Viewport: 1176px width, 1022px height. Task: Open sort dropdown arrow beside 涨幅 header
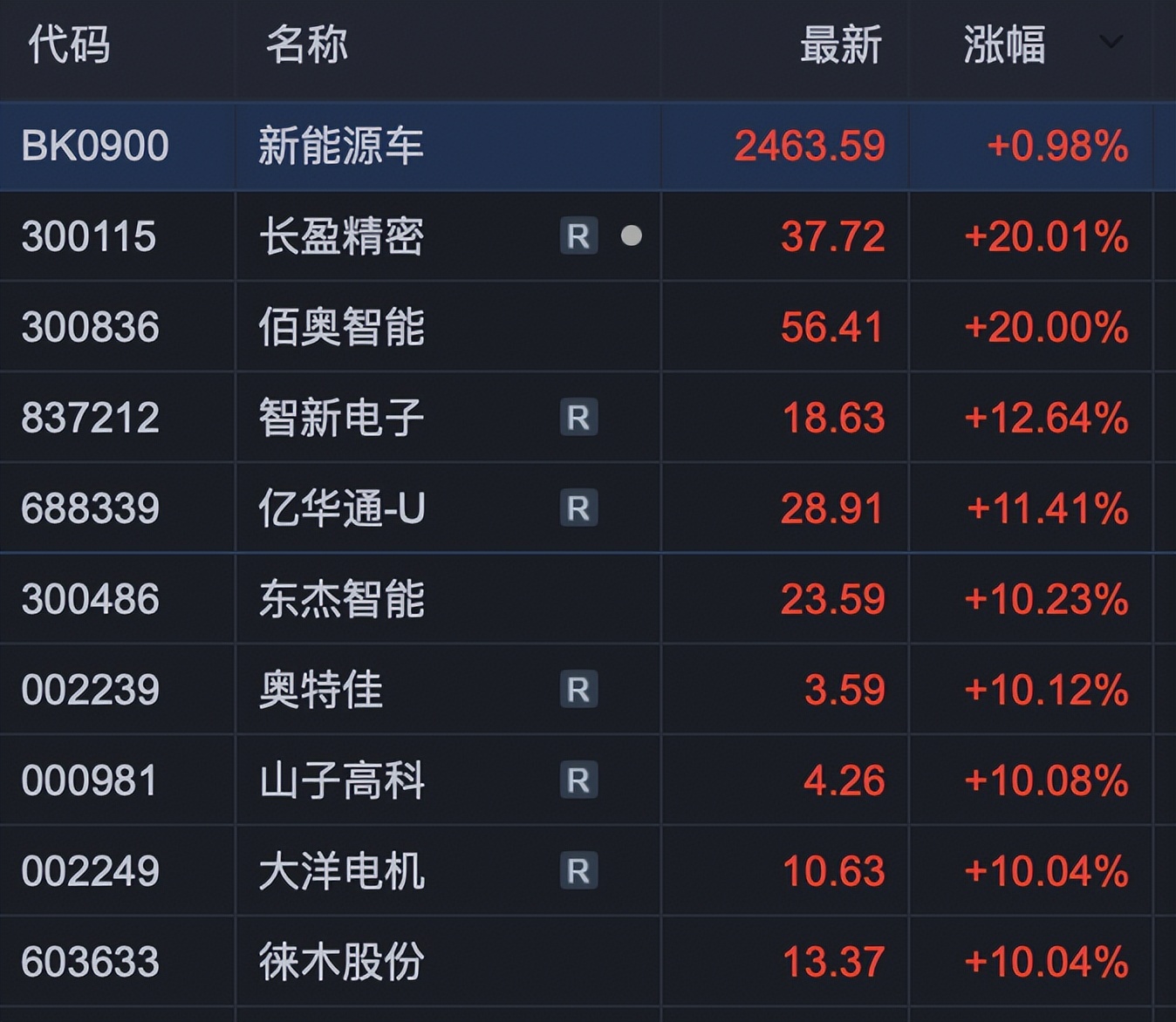coord(1111,42)
